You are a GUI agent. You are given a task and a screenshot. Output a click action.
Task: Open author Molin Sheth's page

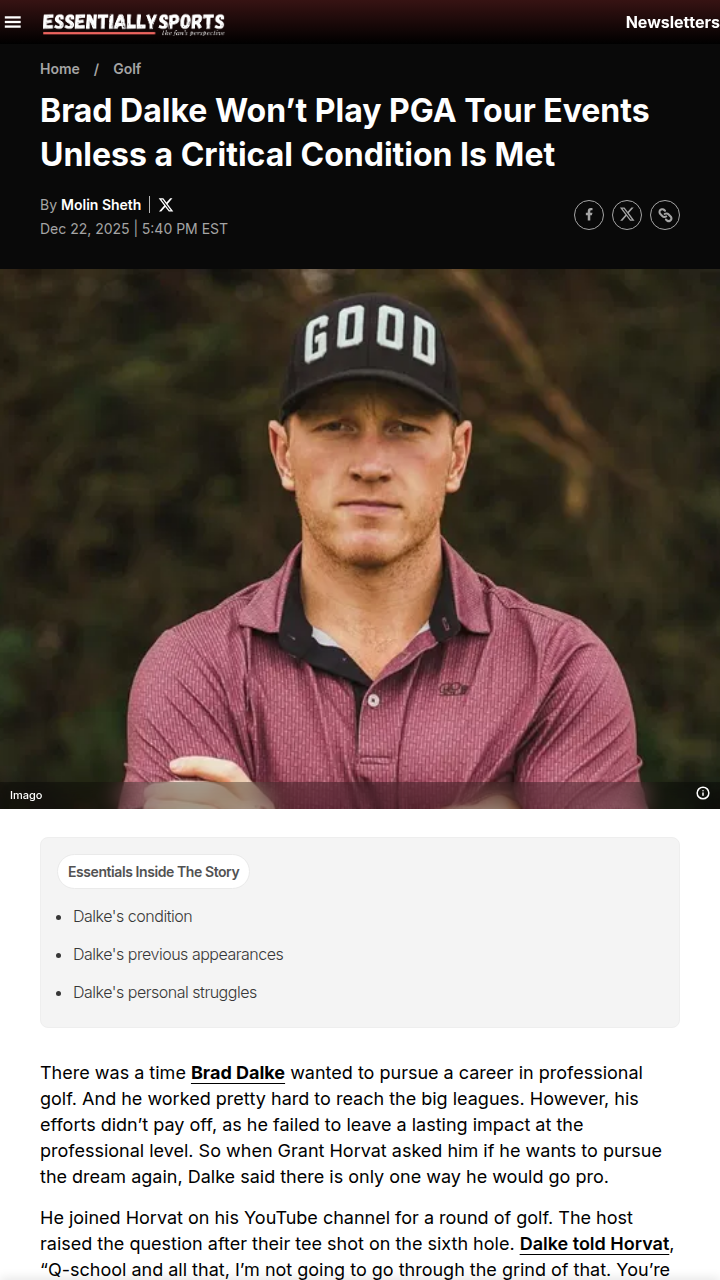tap(101, 205)
